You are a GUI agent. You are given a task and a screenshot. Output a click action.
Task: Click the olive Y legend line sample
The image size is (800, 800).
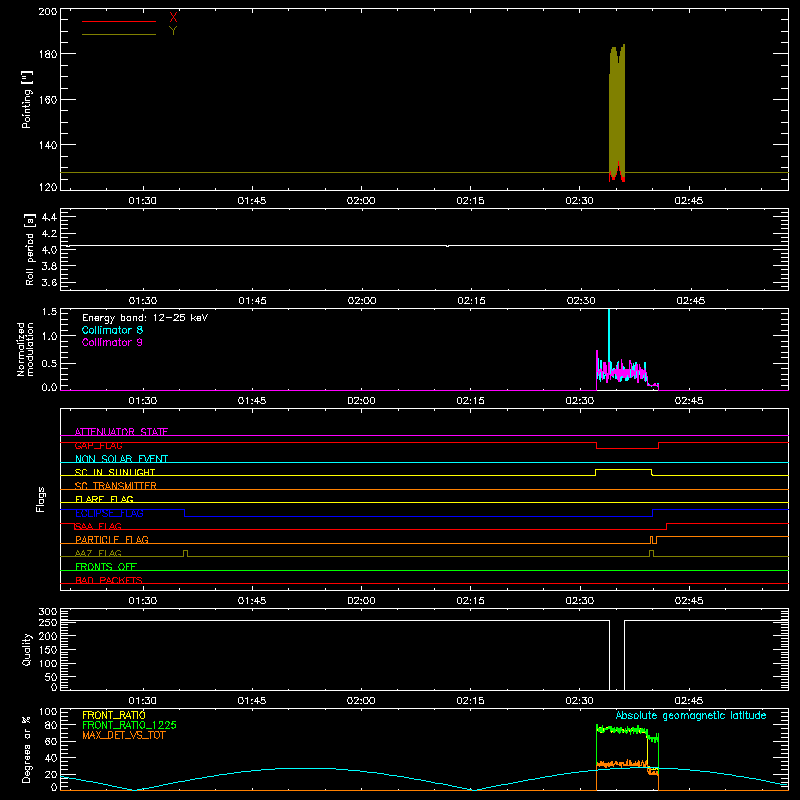click(x=119, y=34)
